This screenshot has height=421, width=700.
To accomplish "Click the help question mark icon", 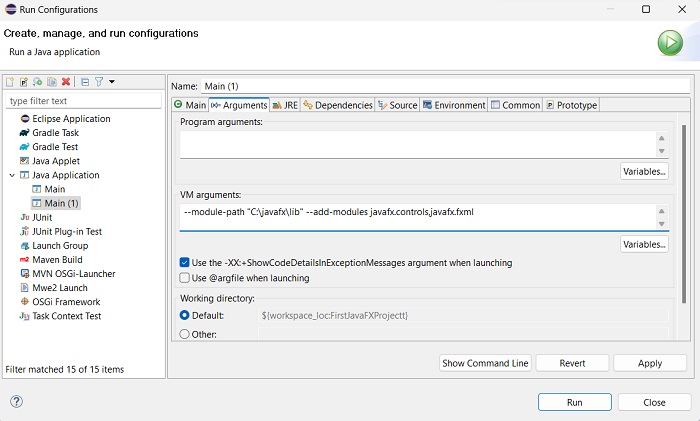I will coord(16,402).
